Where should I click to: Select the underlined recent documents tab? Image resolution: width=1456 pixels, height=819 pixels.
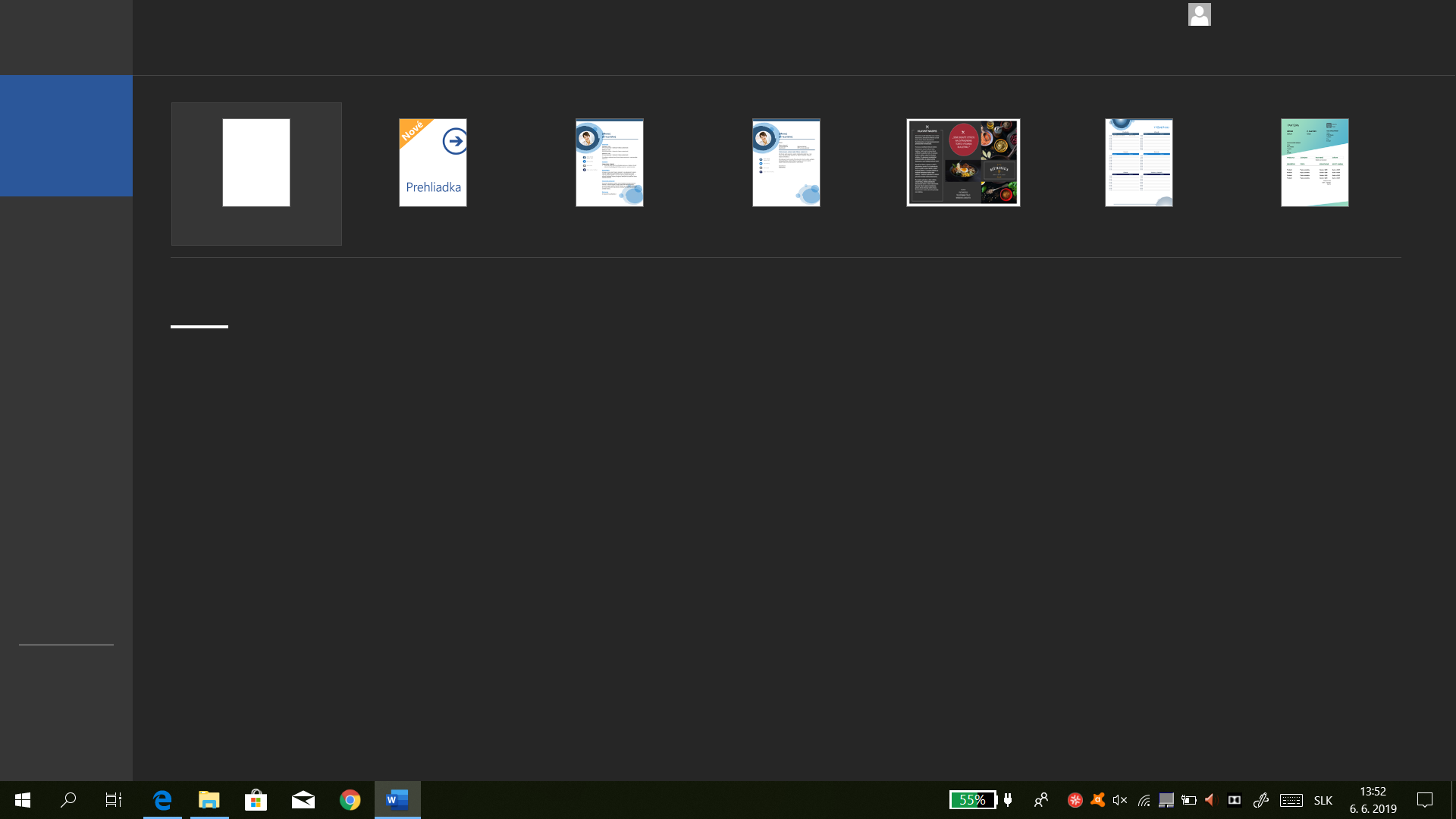(x=199, y=317)
